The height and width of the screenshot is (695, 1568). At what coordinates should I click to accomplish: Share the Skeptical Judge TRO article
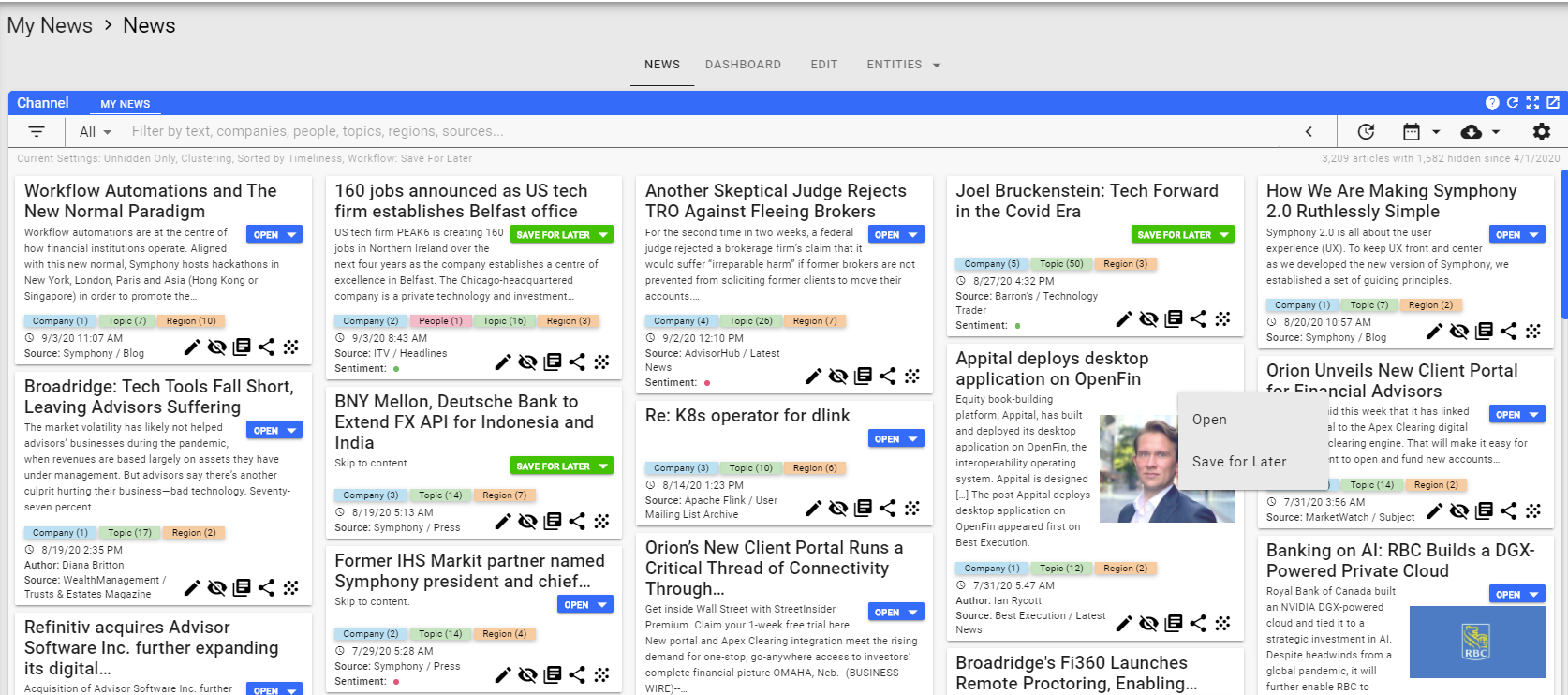tap(887, 377)
